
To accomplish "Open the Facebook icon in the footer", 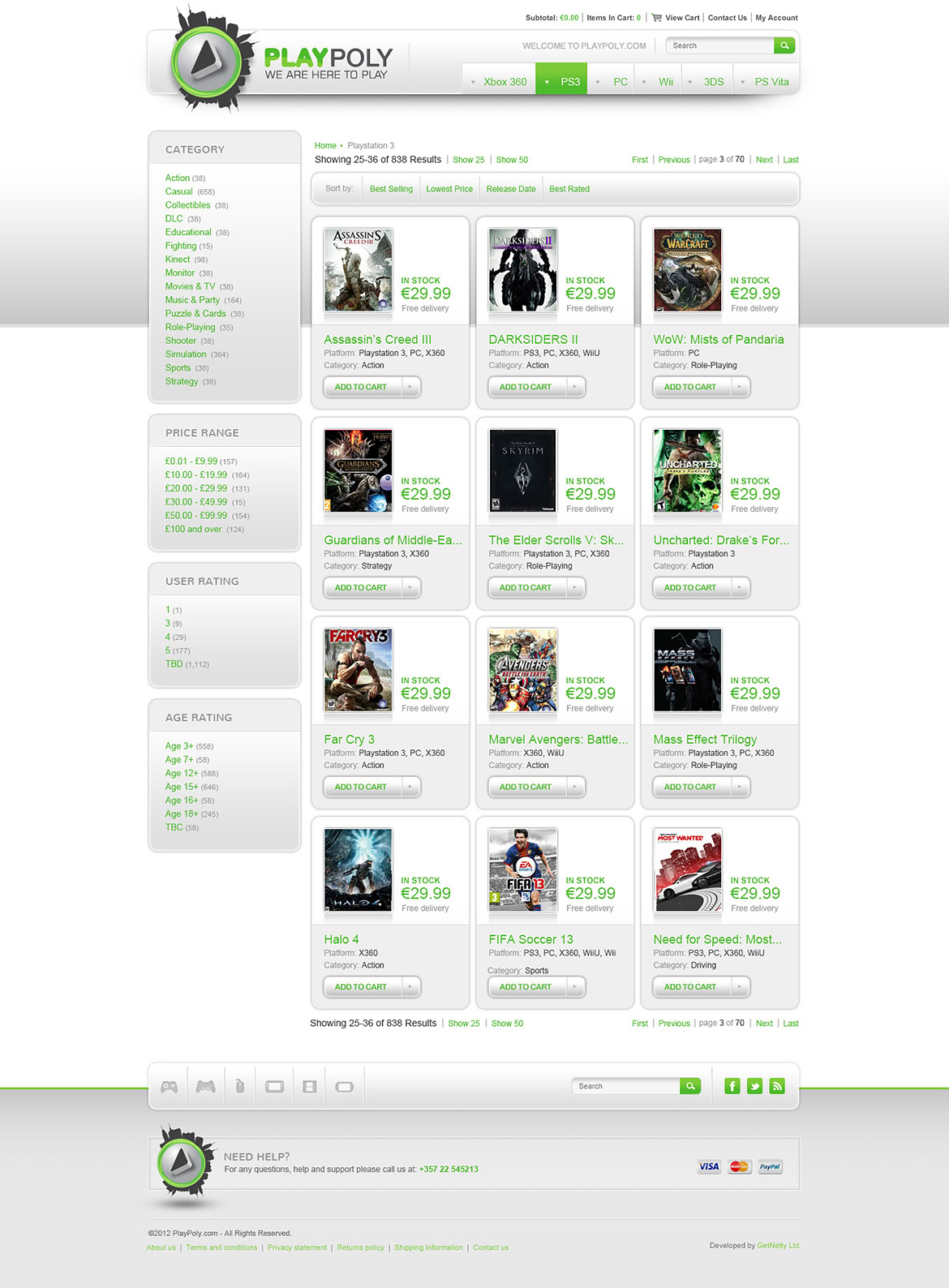I will 732,1086.
